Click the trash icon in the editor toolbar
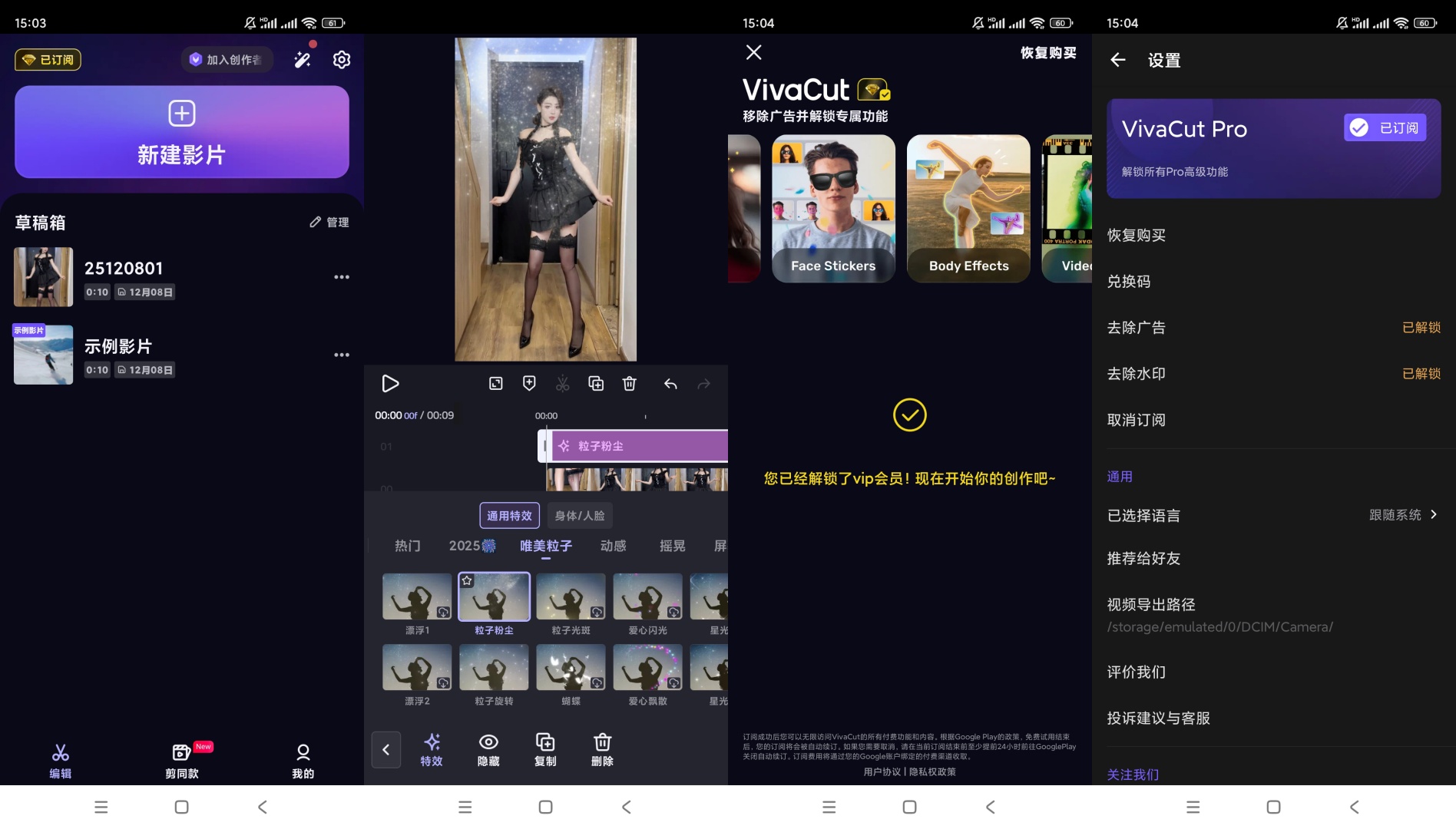The width and height of the screenshot is (1456, 829). point(630,383)
